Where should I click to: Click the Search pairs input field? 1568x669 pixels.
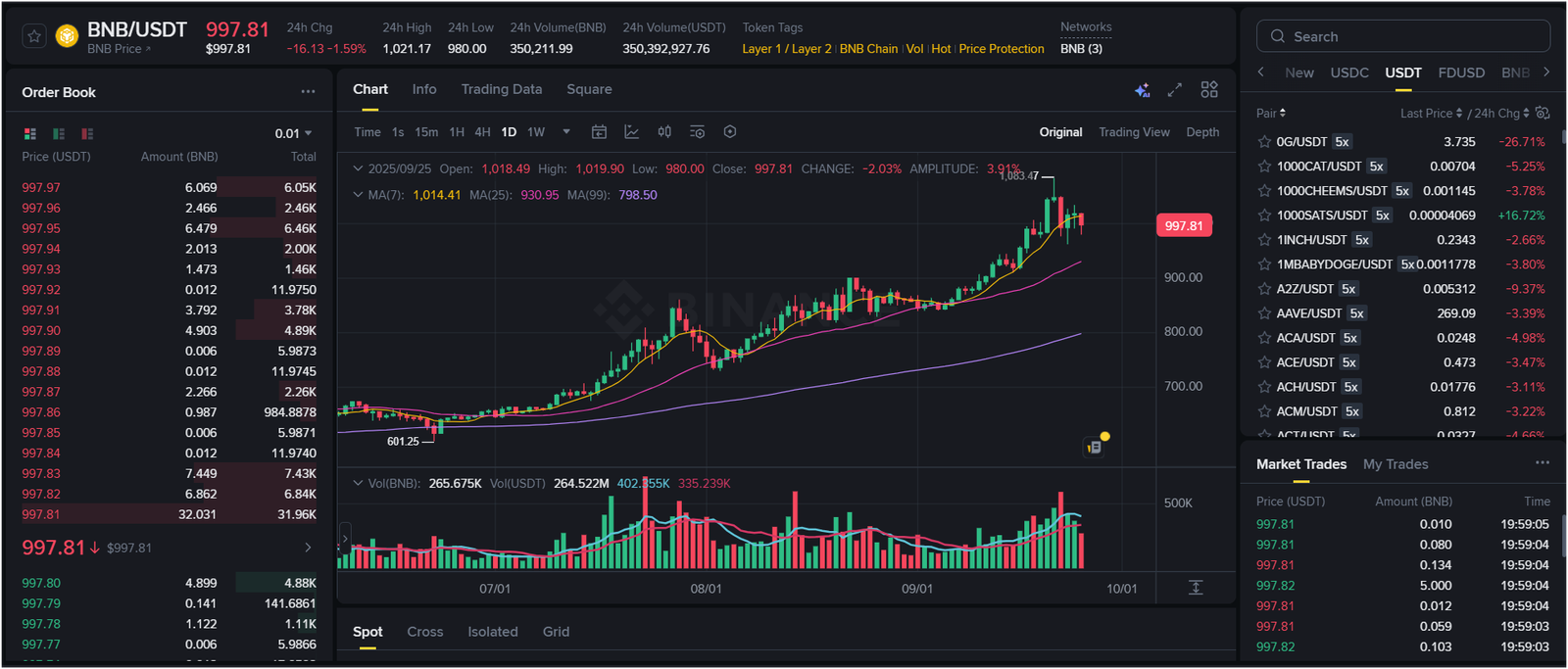coord(1403,36)
